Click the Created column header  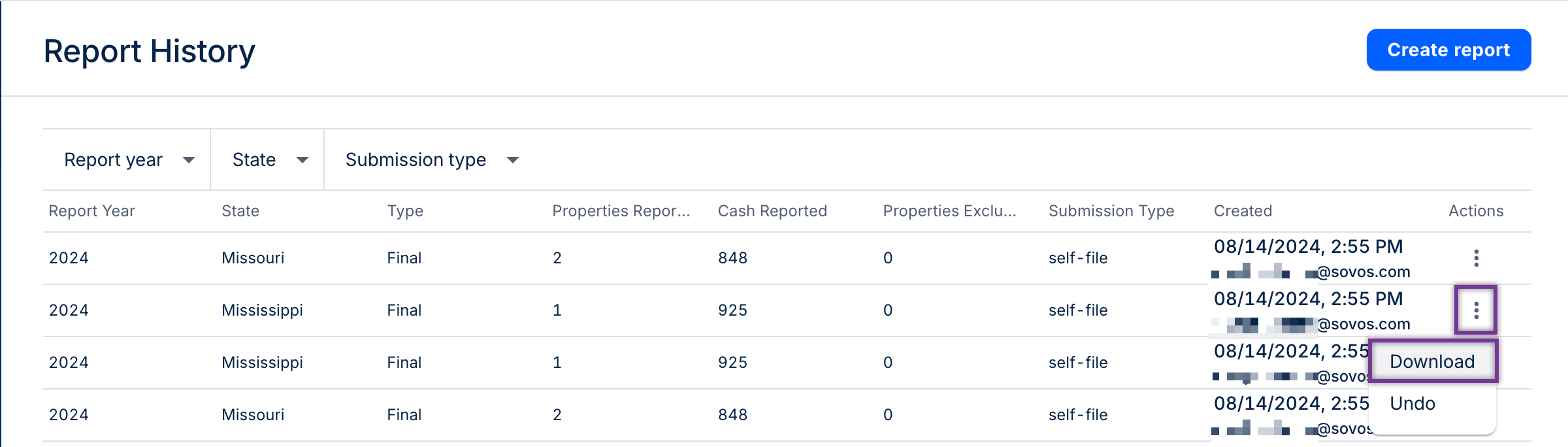[1243, 211]
